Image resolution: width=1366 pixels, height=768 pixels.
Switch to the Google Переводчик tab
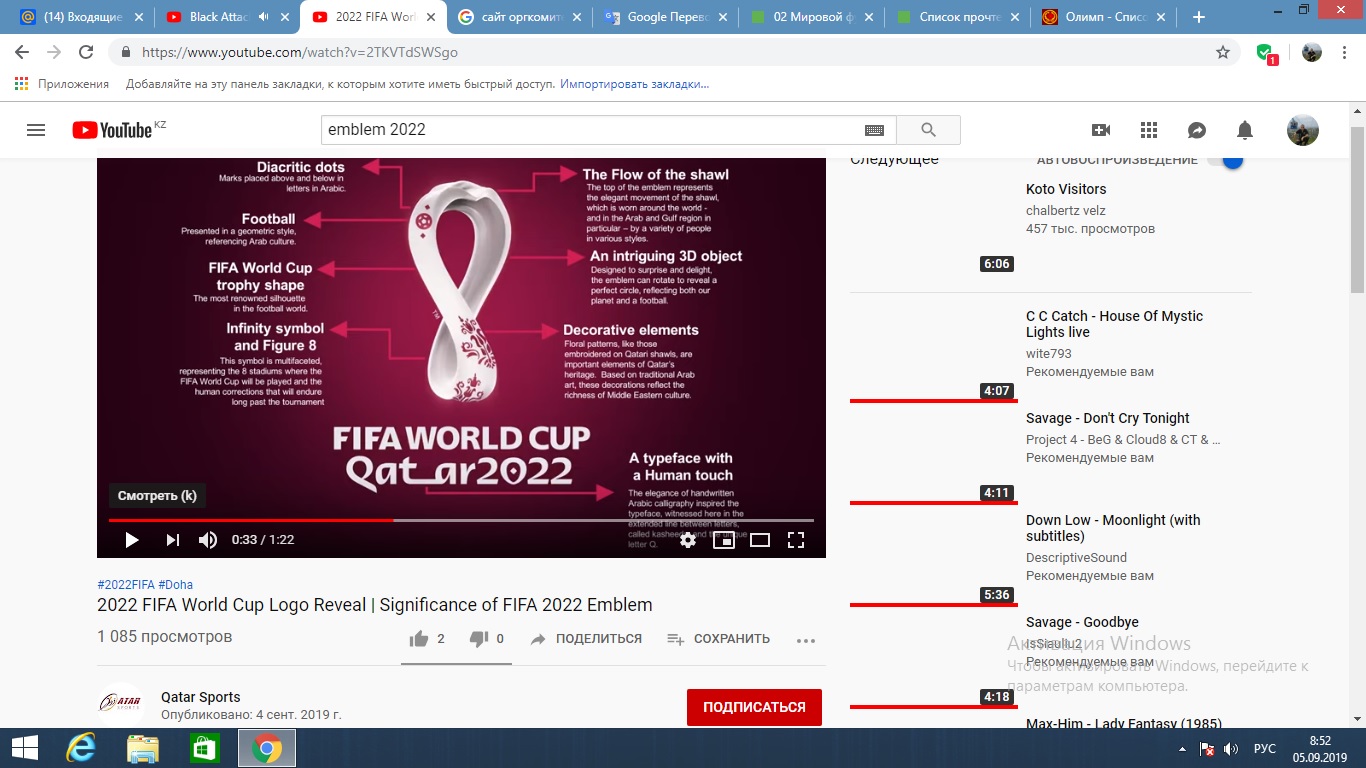(x=664, y=17)
